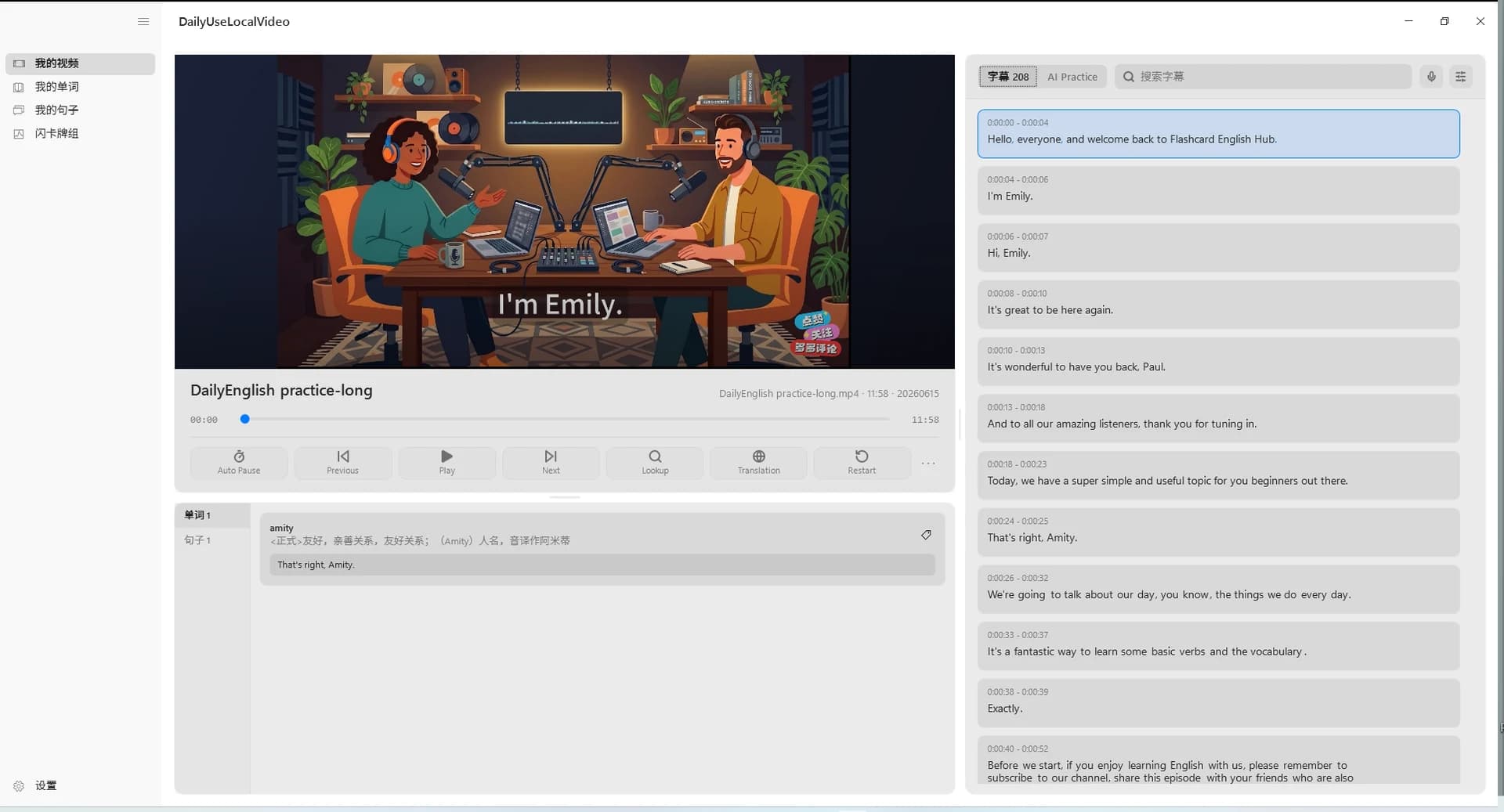Click the 0:00:18 - 0:00:23 timestamp
Screen dimensions: 1504x812
click(x=1017, y=464)
